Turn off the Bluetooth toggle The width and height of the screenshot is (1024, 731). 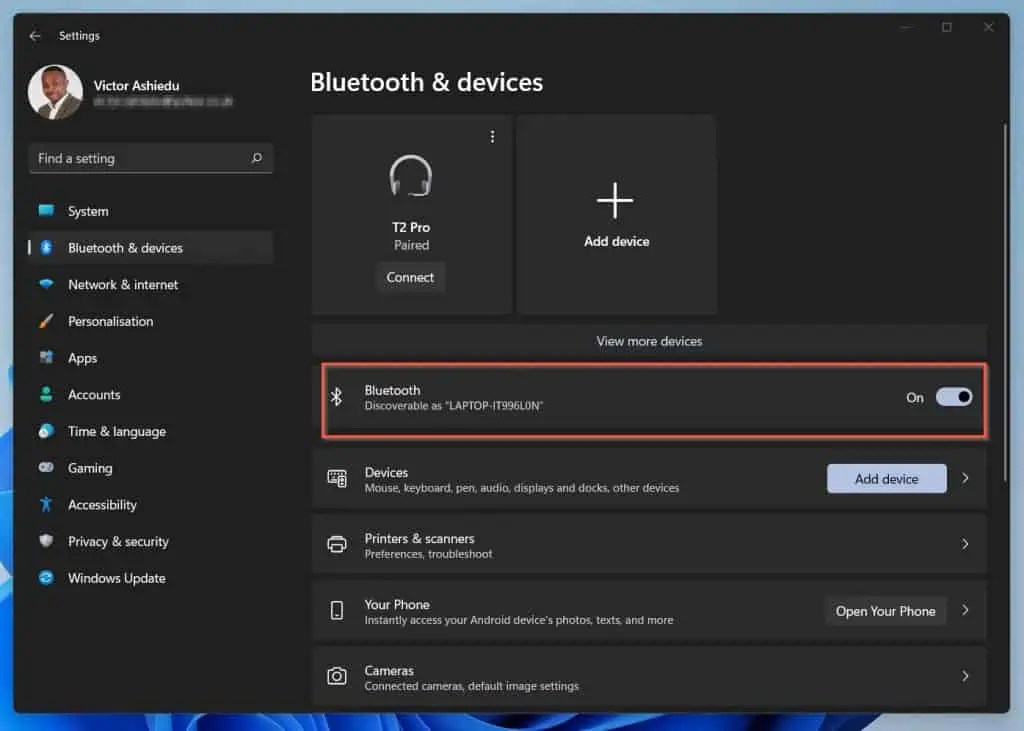coord(954,397)
